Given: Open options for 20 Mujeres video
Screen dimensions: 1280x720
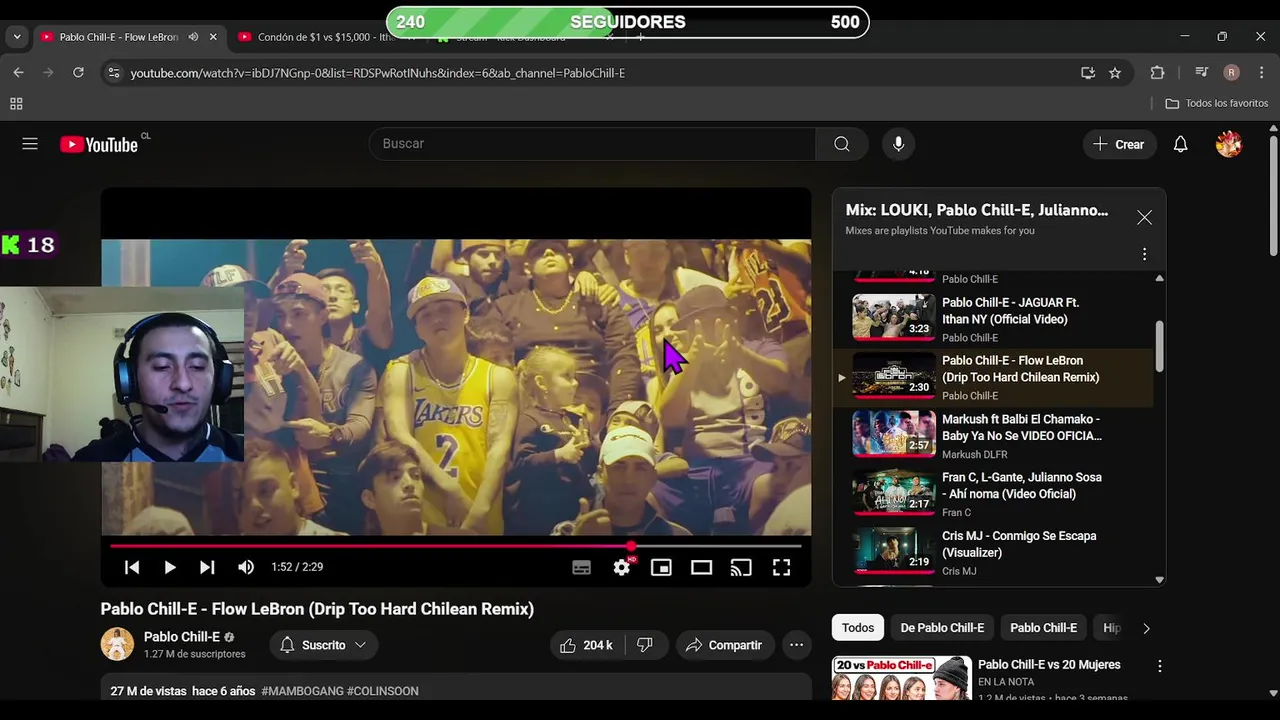Looking at the screenshot, I should 1160,666.
